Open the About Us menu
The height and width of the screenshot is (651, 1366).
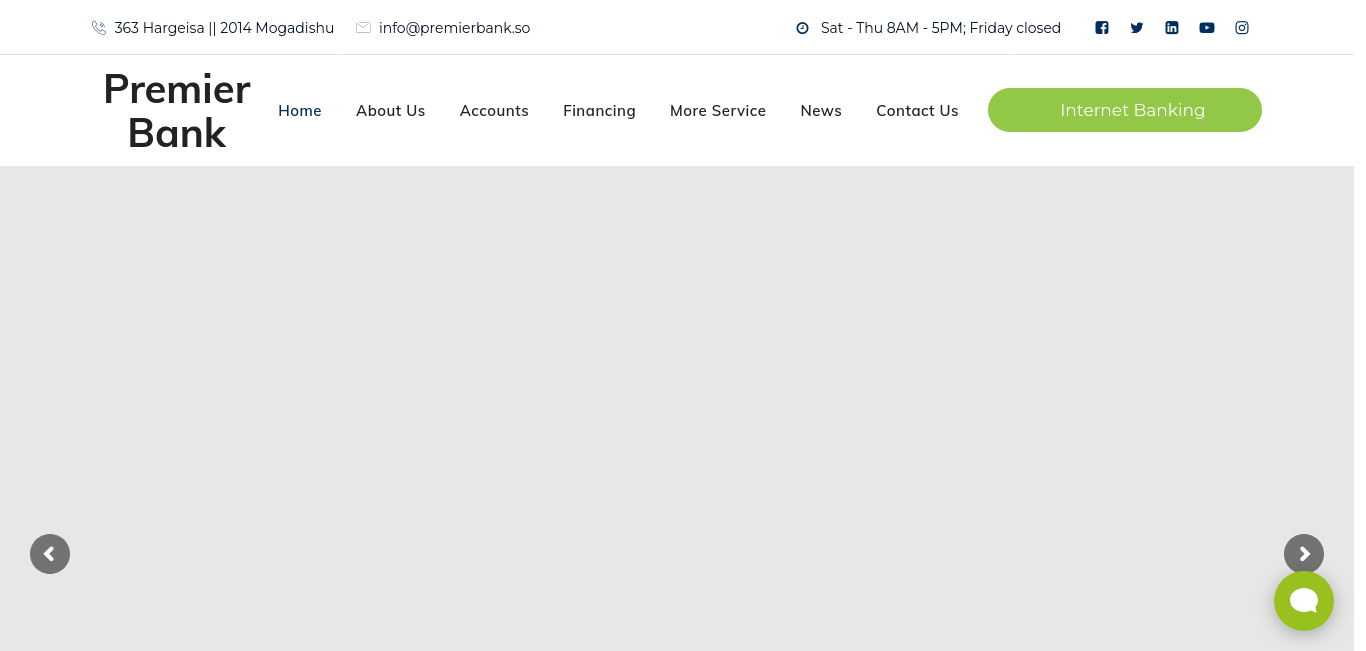pos(391,111)
